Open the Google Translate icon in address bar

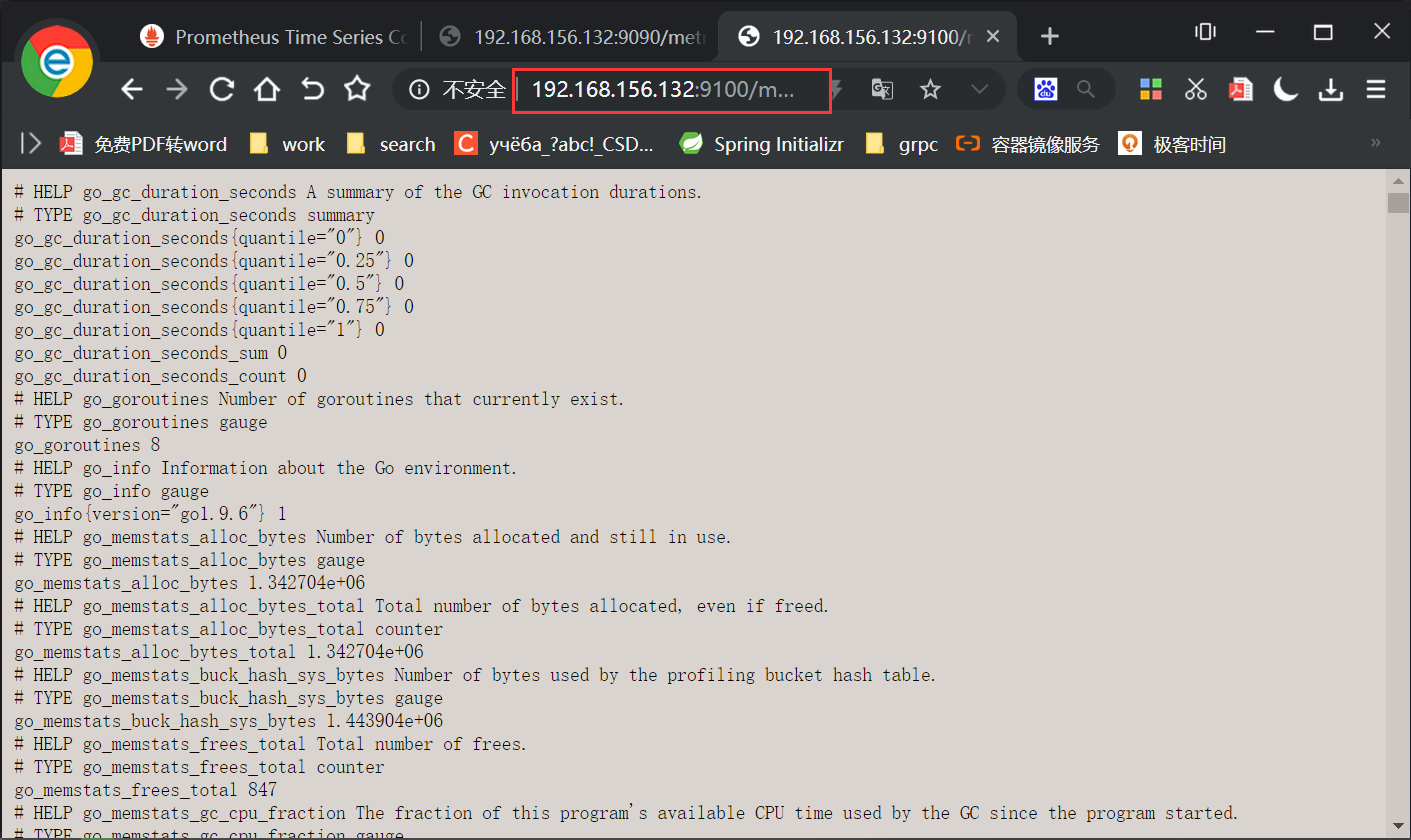click(881, 89)
